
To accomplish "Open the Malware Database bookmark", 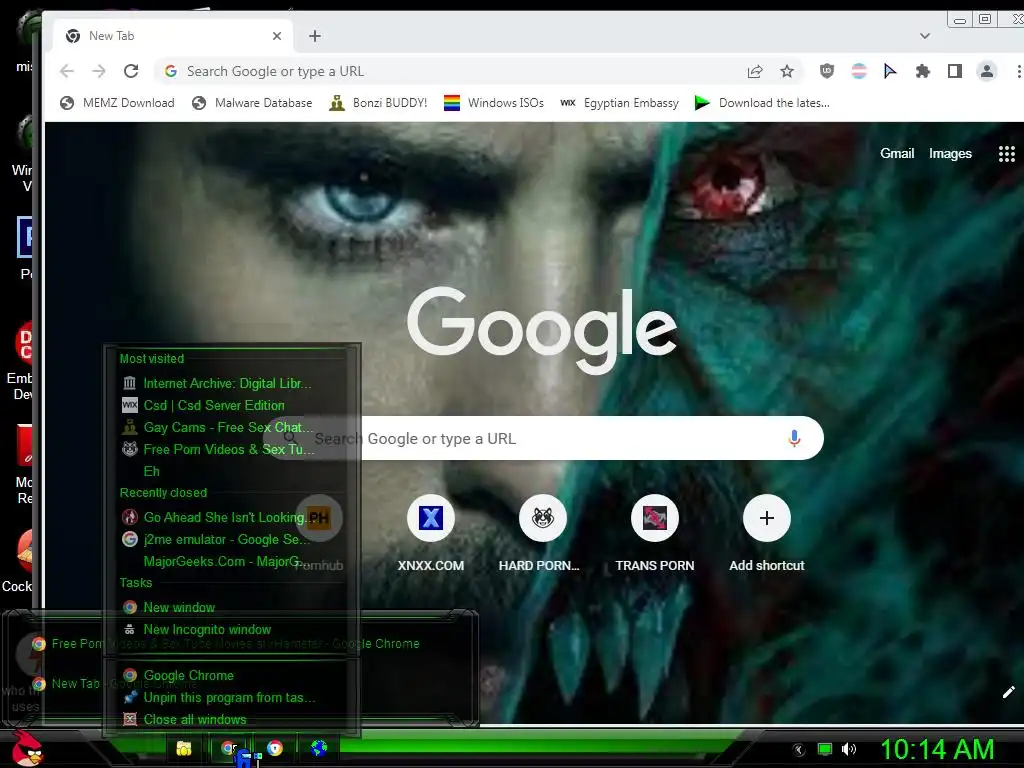I will point(252,103).
